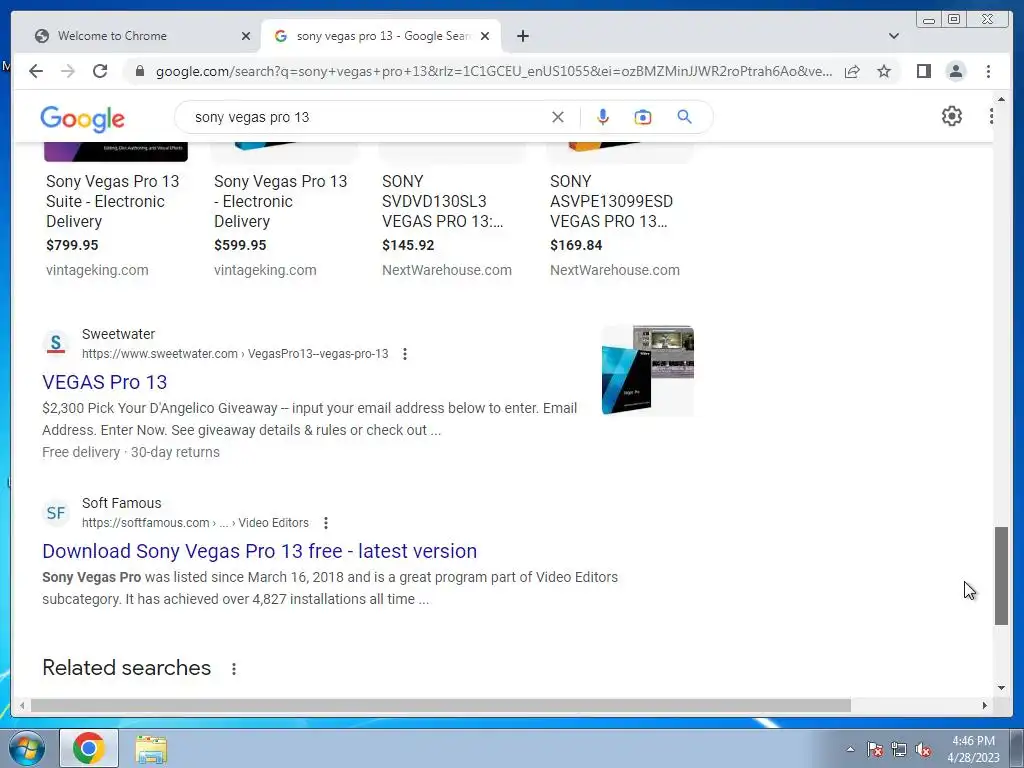1024x768 pixels.
Task: Click the page scroll up arrow
Action: tap(1001, 99)
